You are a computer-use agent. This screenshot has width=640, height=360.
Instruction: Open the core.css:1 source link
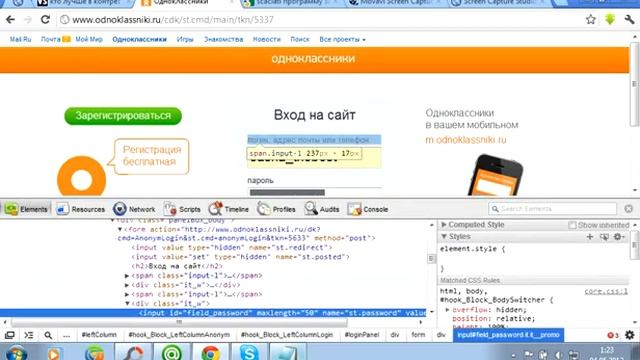point(606,291)
